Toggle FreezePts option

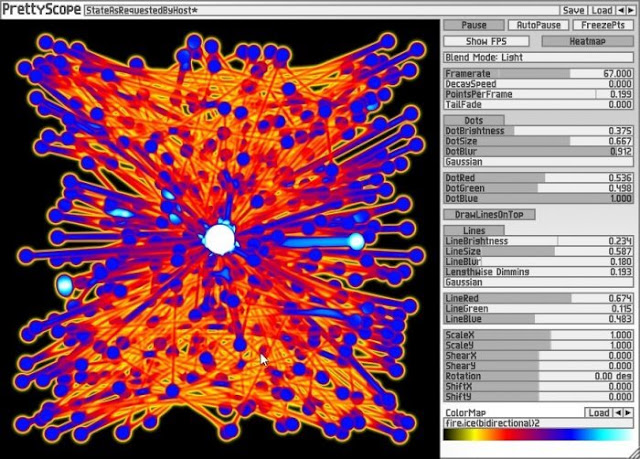pos(603,25)
